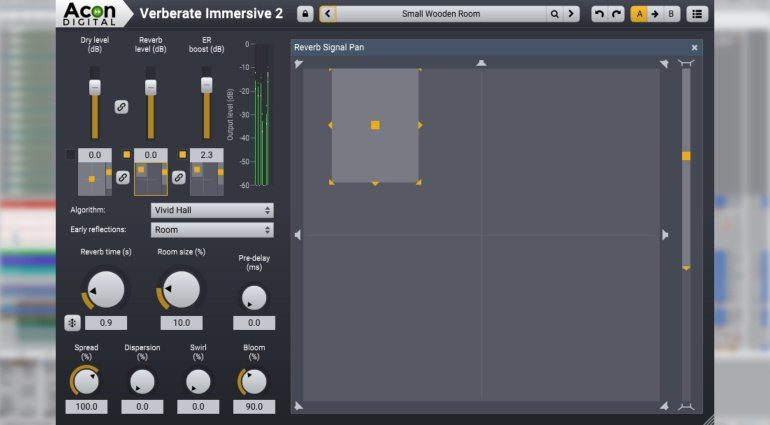
Task: Click the top height speaker icon
Action: [686, 62]
